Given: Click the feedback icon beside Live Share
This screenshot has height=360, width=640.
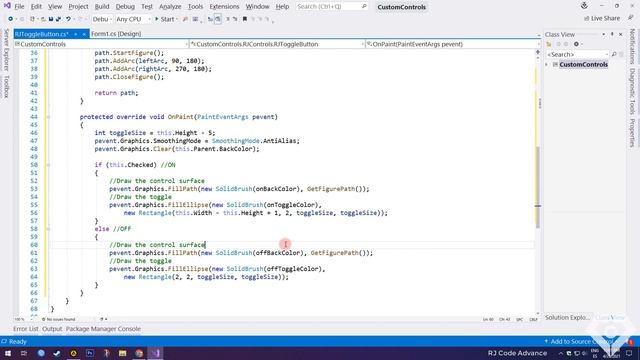Looking at the screenshot, I should click(x=630, y=18).
